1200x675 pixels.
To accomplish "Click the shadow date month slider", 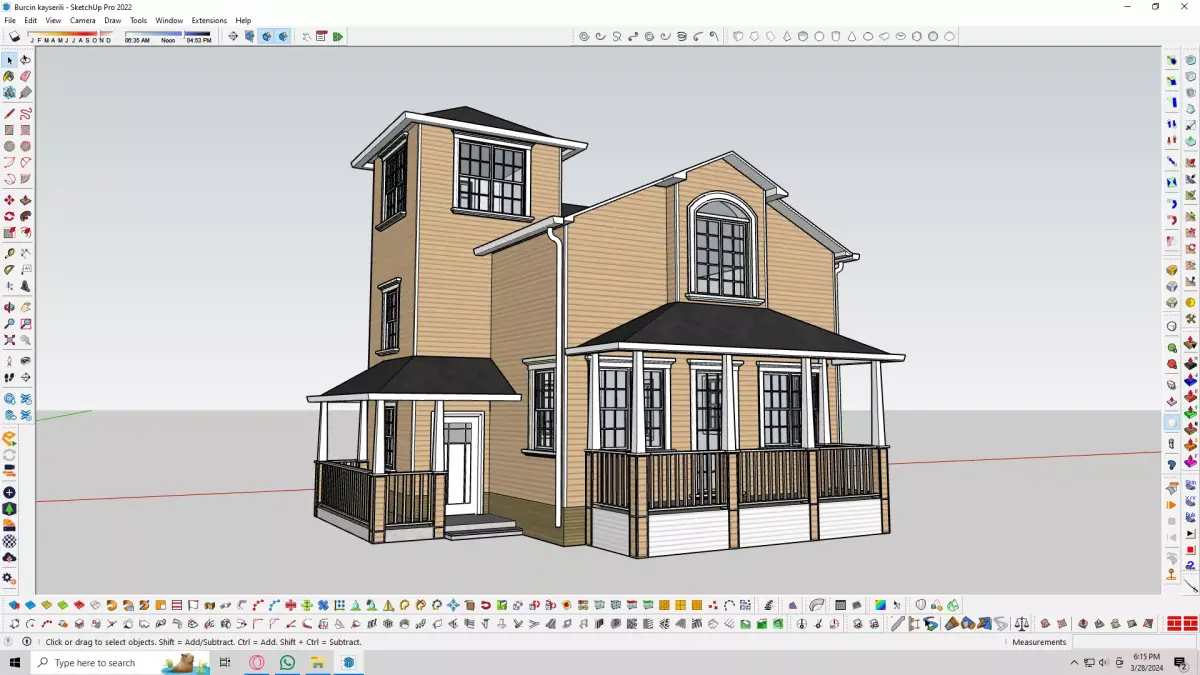I will [x=70, y=36].
